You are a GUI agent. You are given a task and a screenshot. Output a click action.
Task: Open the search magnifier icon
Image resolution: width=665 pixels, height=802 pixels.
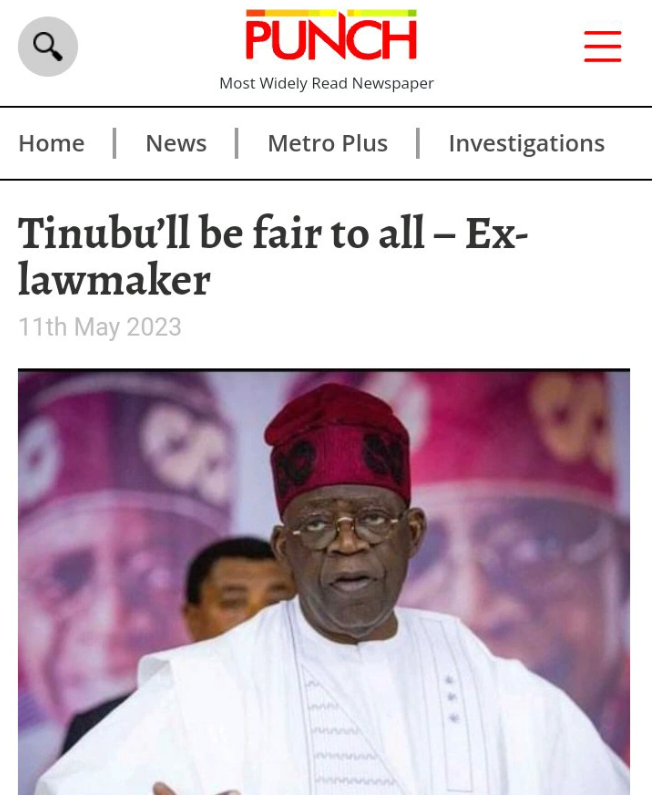point(48,47)
